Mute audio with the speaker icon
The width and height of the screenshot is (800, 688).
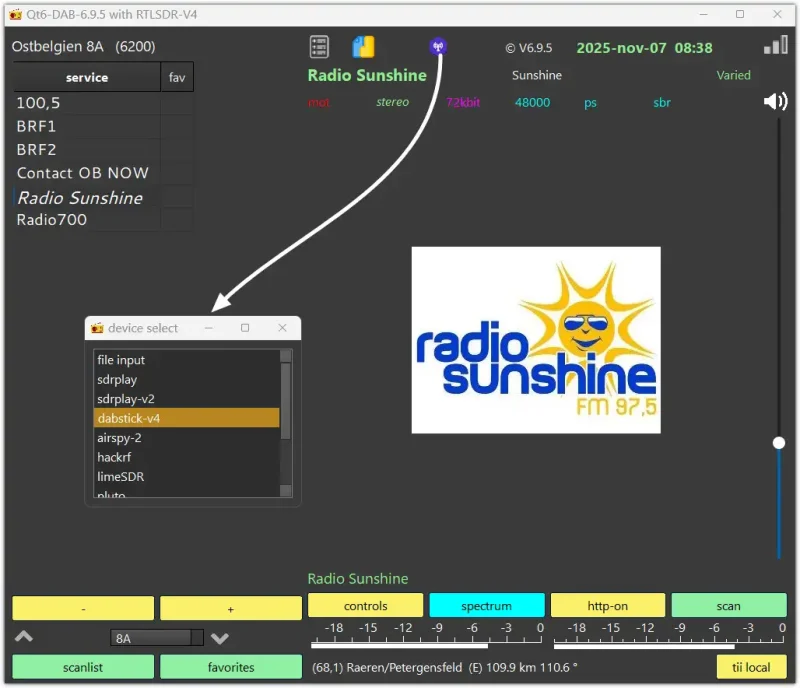(x=775, y=101)
